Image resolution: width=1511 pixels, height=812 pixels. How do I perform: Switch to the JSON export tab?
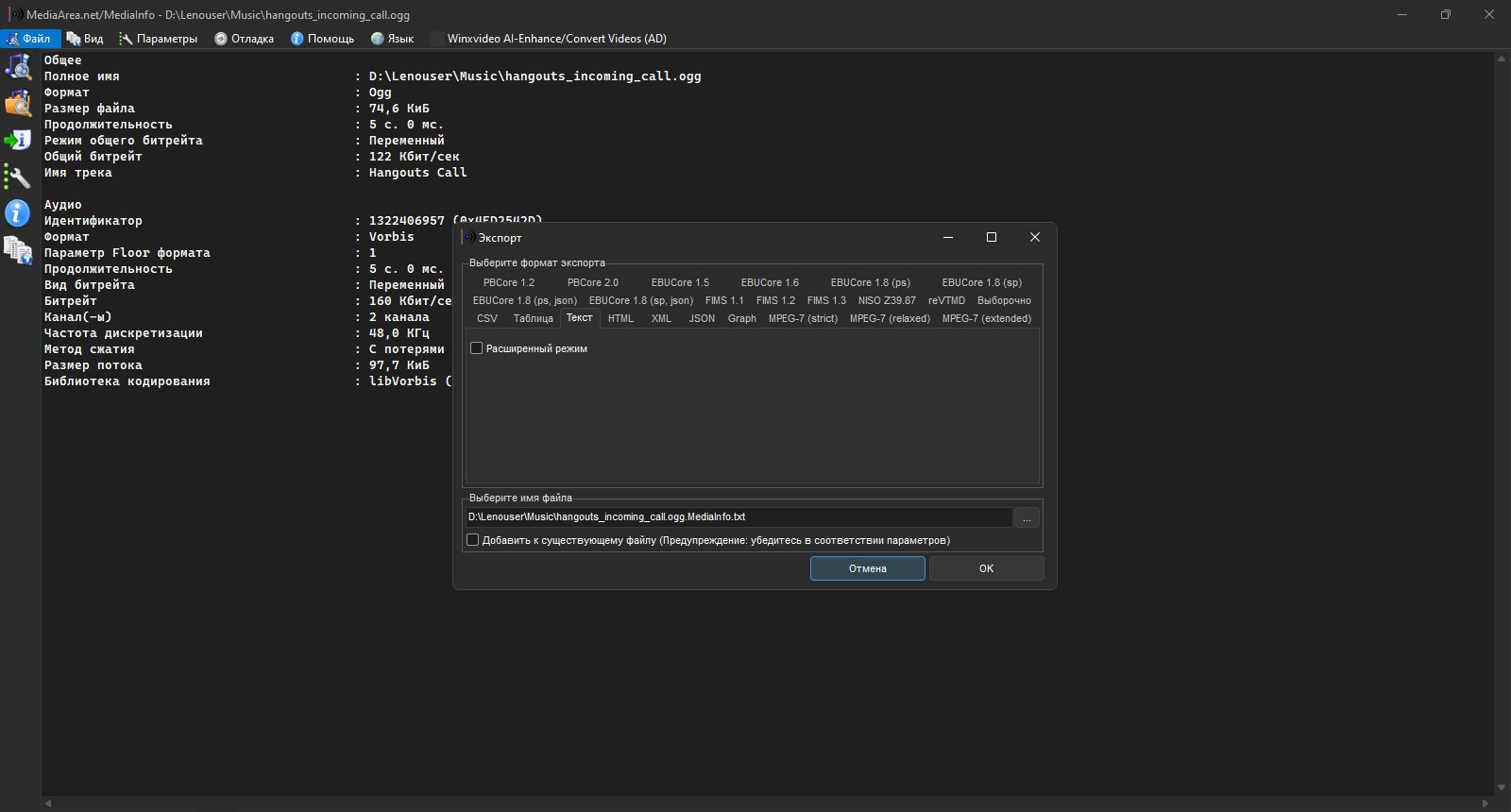702,318
